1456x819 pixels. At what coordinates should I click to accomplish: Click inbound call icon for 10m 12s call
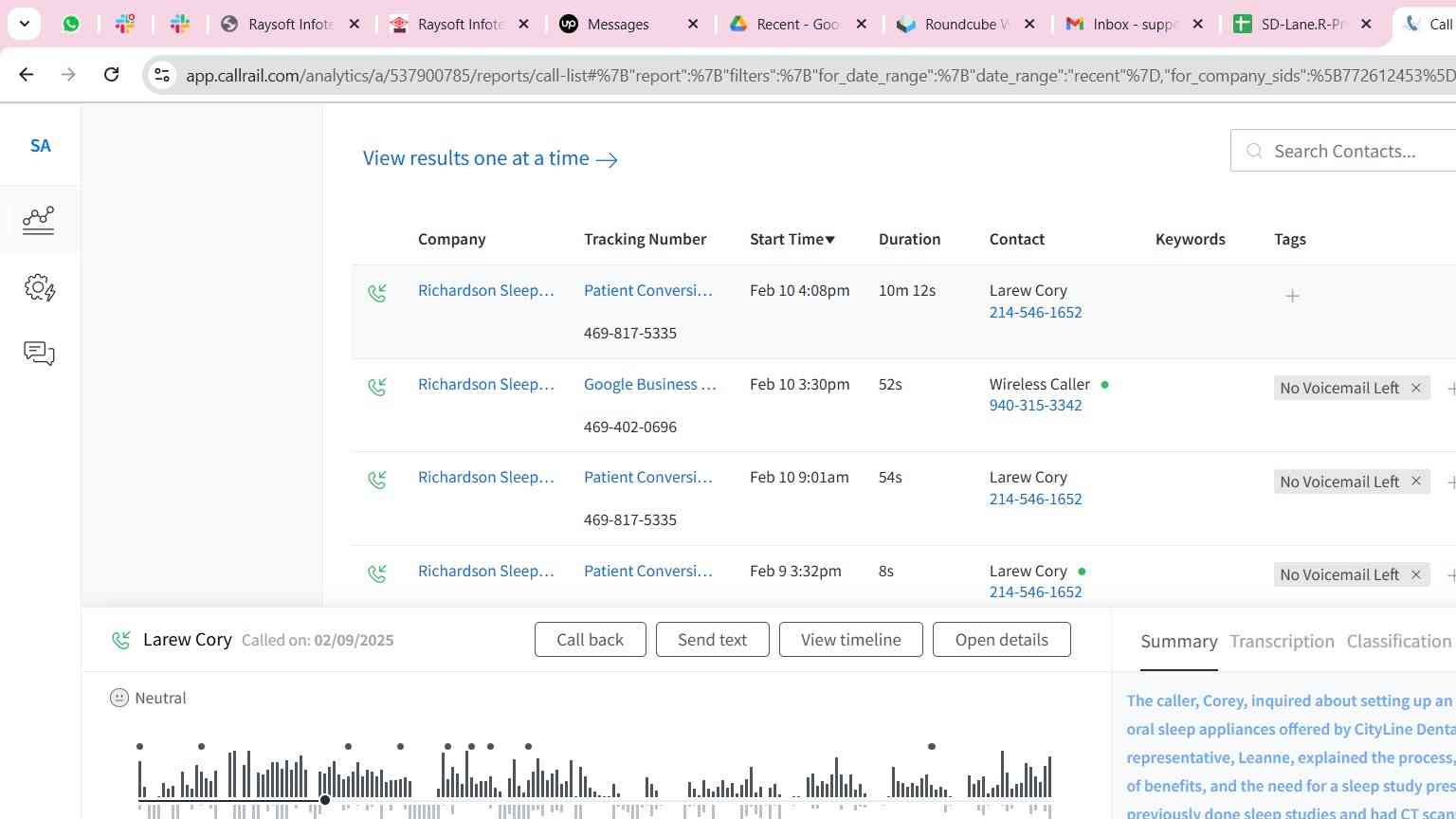point(377,294)
